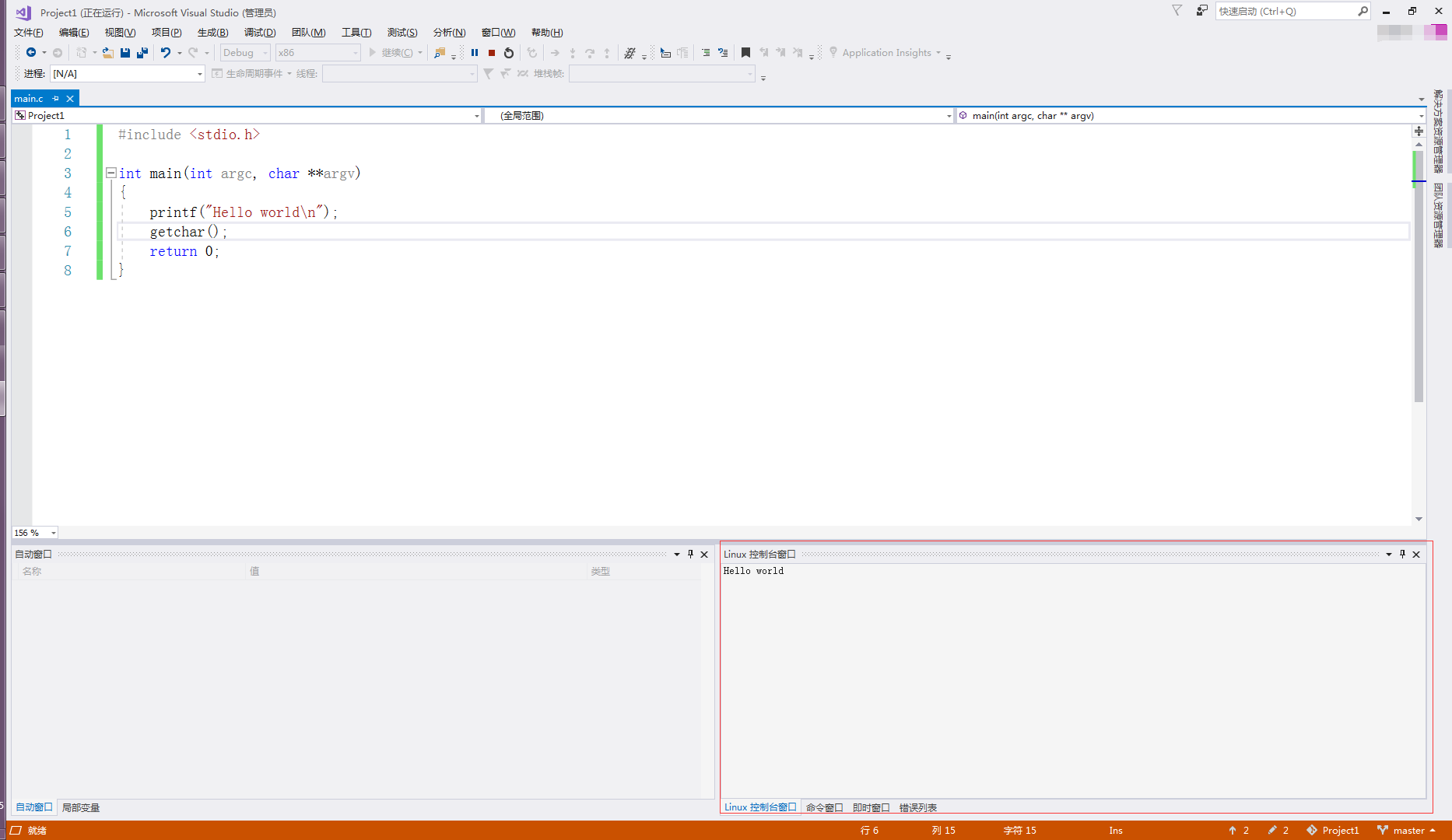Open the process [N/A] dropdown

click(199, 74)
